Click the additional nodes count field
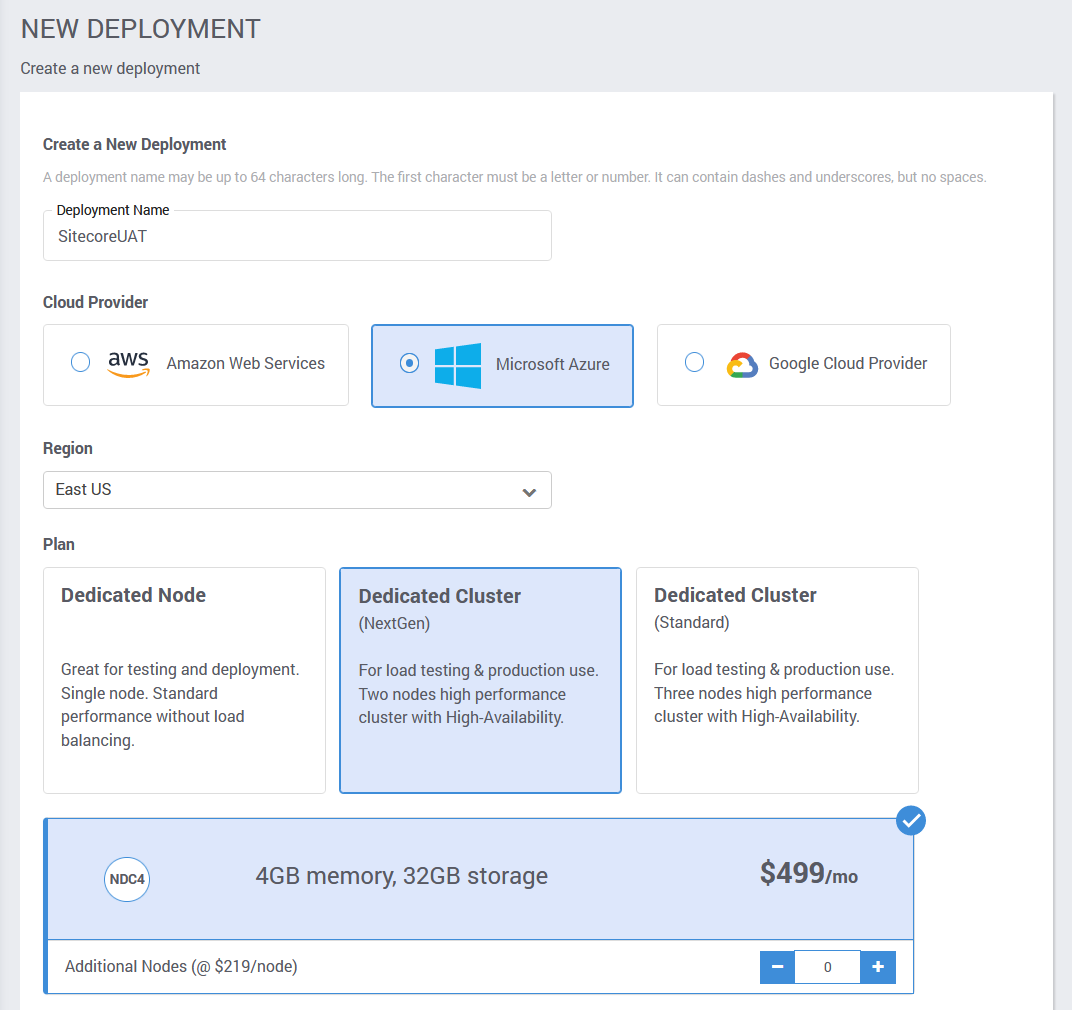The width and height of the screenshot is (1072, 1010). [827, 966]
